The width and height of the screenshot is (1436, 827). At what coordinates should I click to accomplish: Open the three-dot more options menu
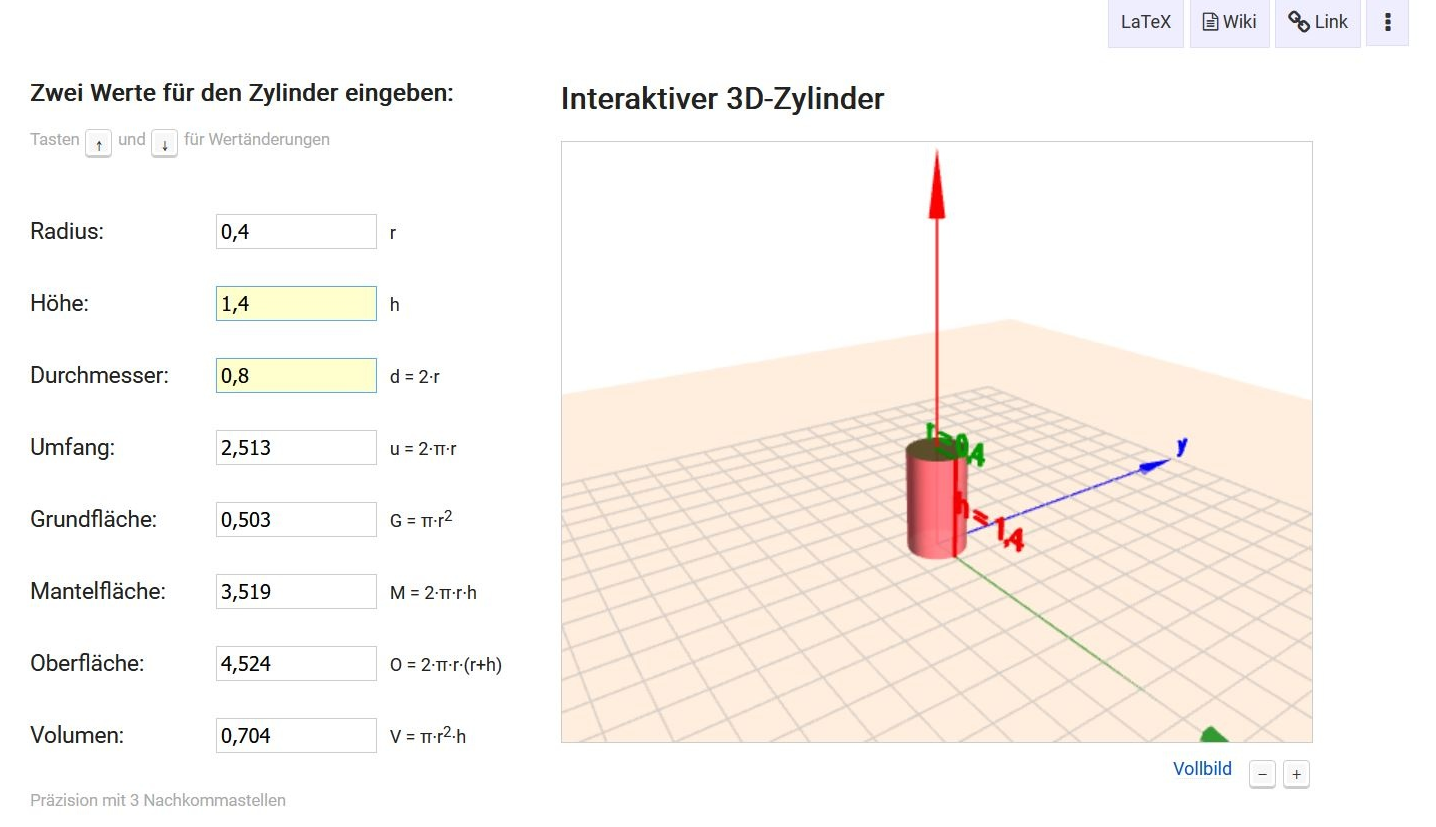1387,22
